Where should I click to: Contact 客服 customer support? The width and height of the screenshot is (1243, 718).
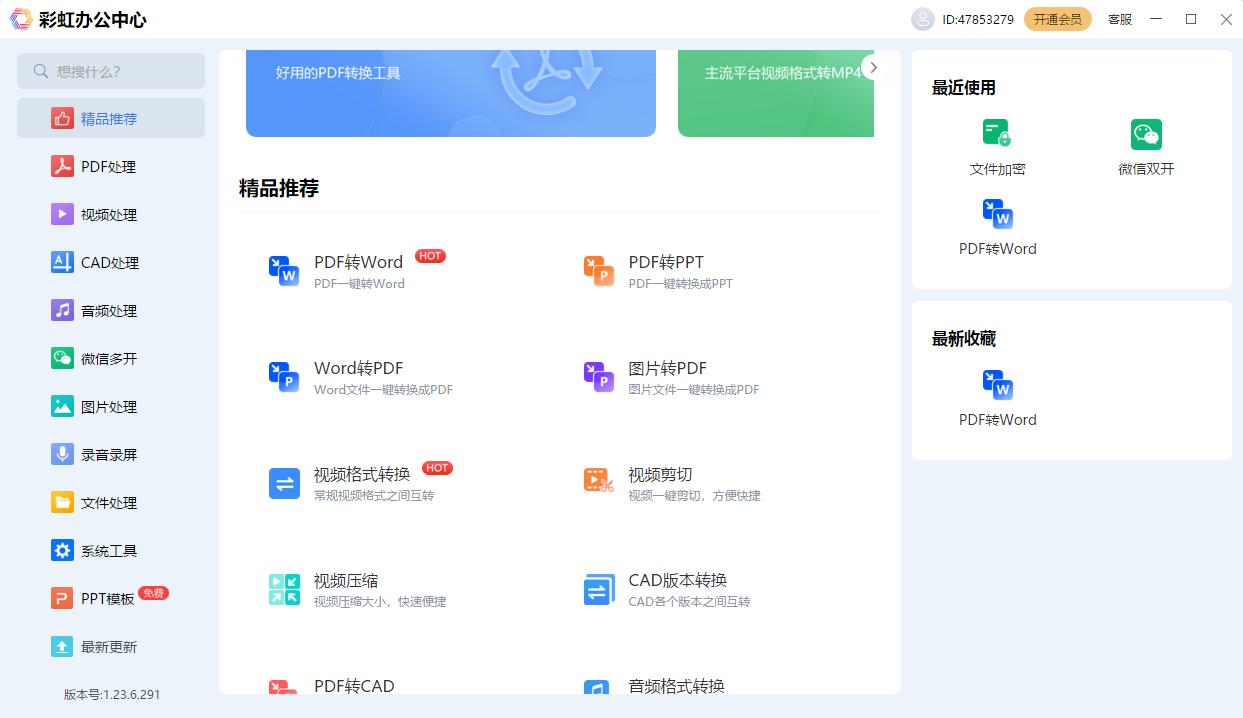pyautogui.click(x=1119, y=19)
